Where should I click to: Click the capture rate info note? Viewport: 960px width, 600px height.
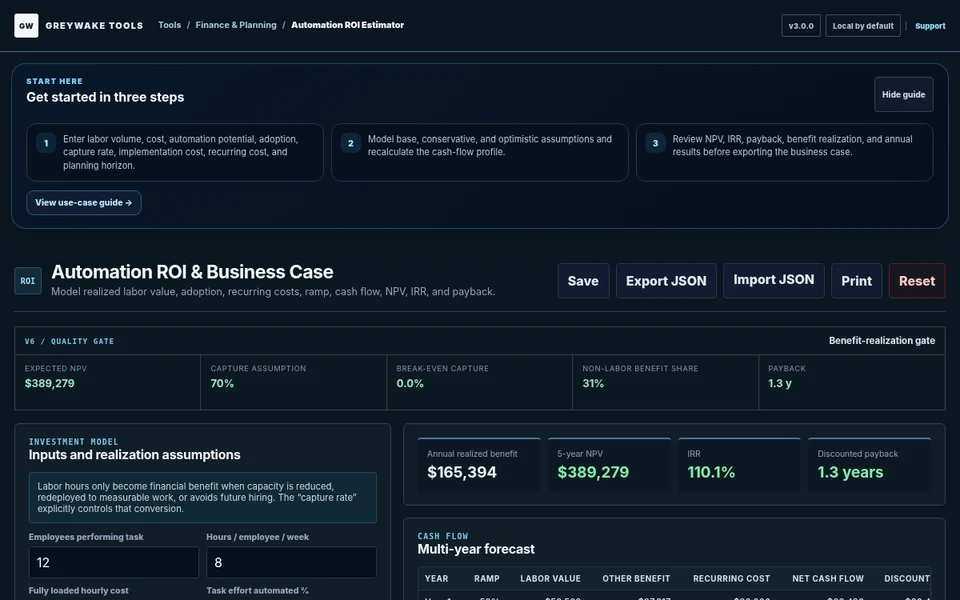(203, 497)
